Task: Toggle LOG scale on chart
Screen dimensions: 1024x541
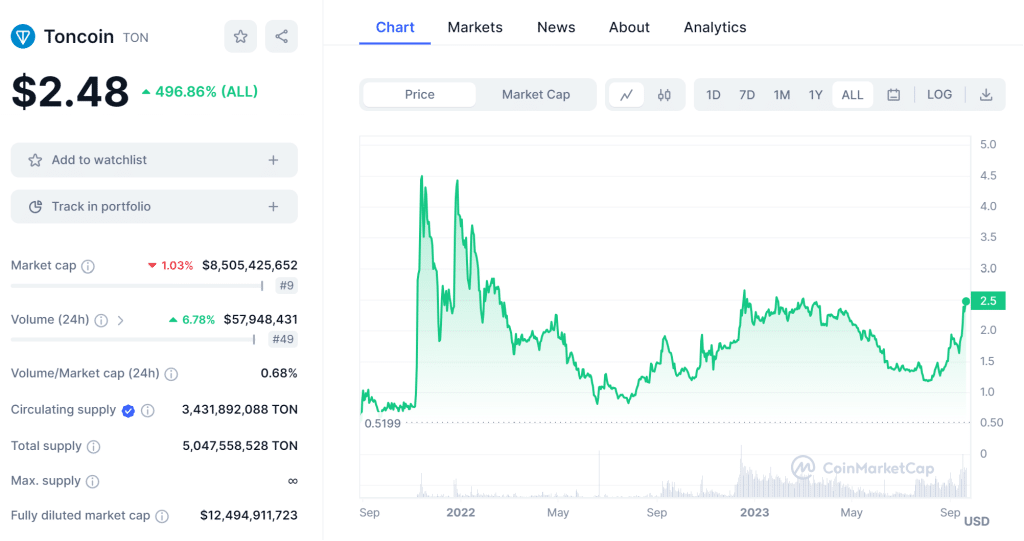Action: coord(939,95)
